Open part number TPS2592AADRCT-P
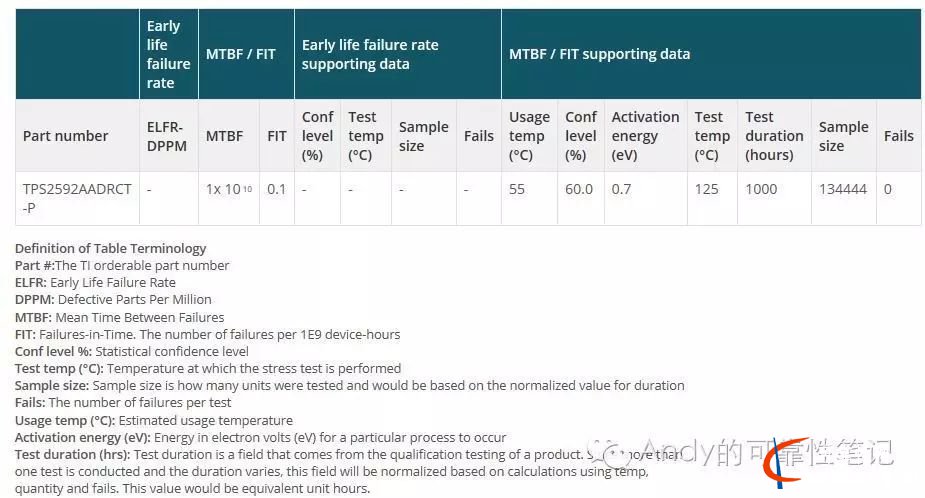The width and height of the screenshot is (925, 498). [x=76, y=198]
